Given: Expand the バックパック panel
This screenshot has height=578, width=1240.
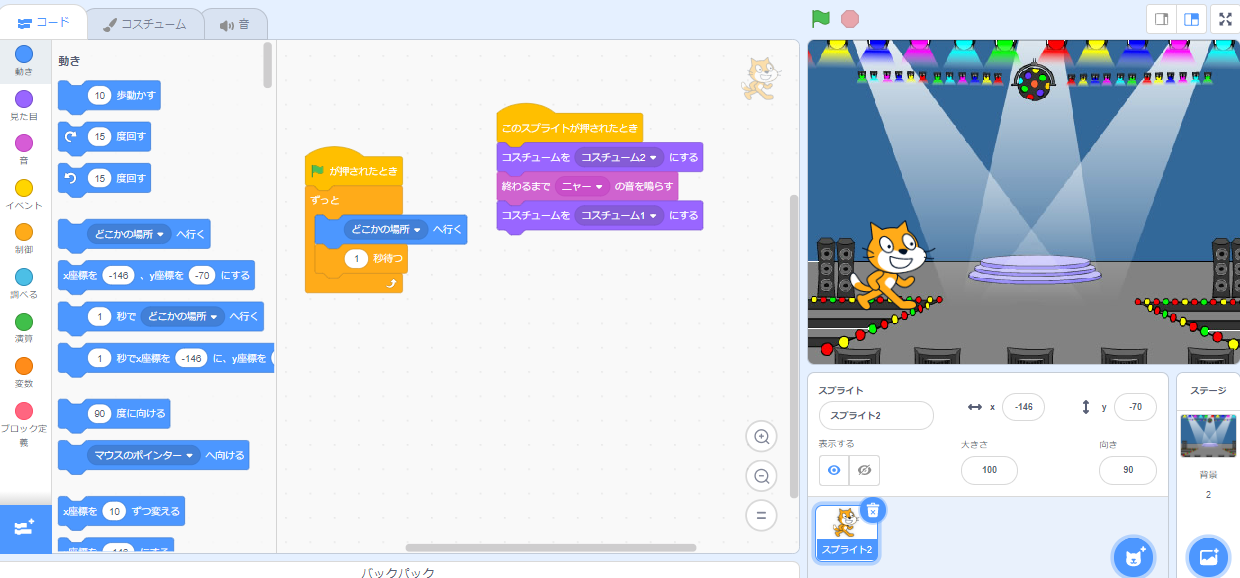Looking at the screenshot, I should click(x=398, y=572).
